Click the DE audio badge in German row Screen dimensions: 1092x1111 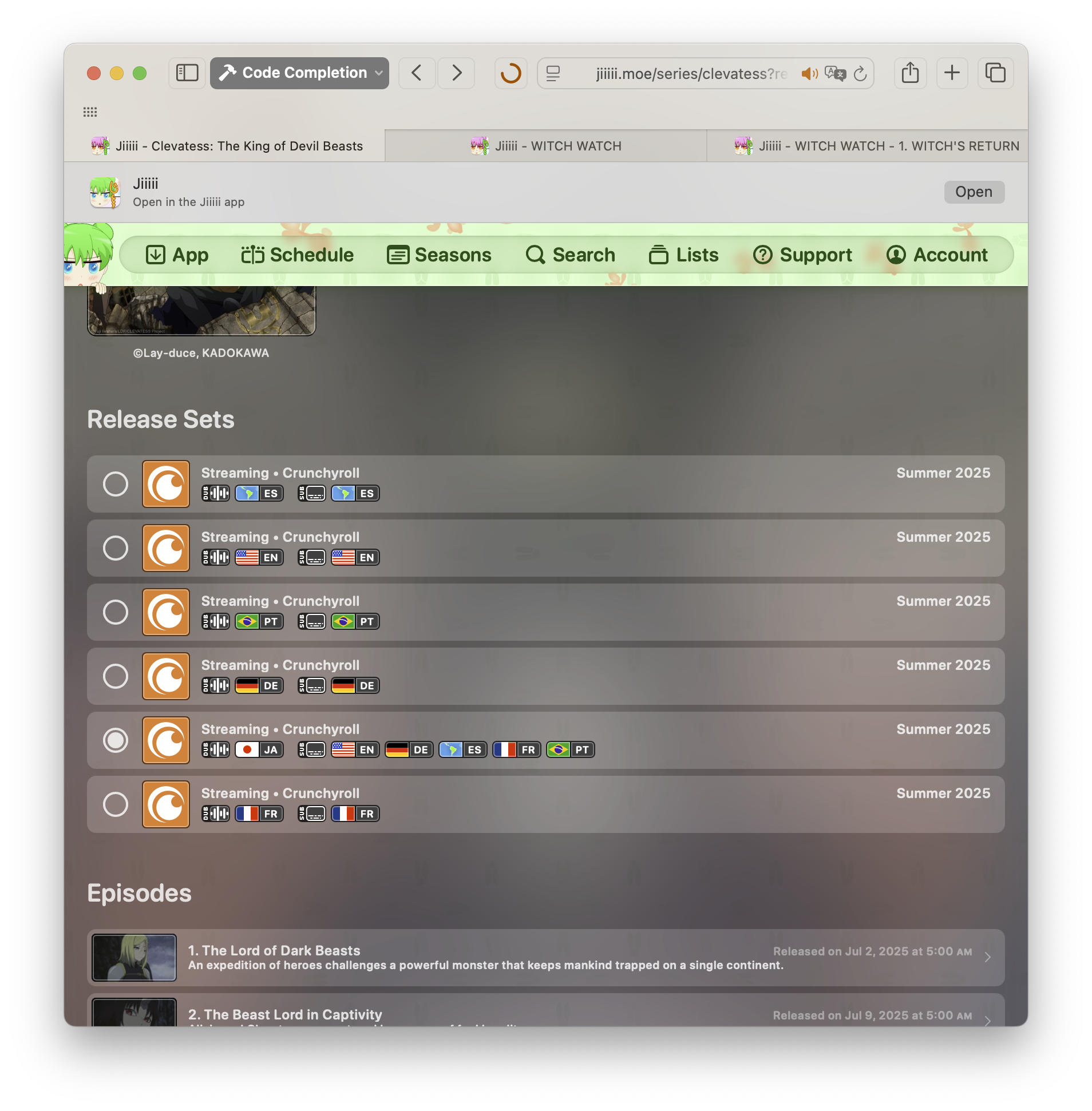pyautogui.click(x=259, y=685)
